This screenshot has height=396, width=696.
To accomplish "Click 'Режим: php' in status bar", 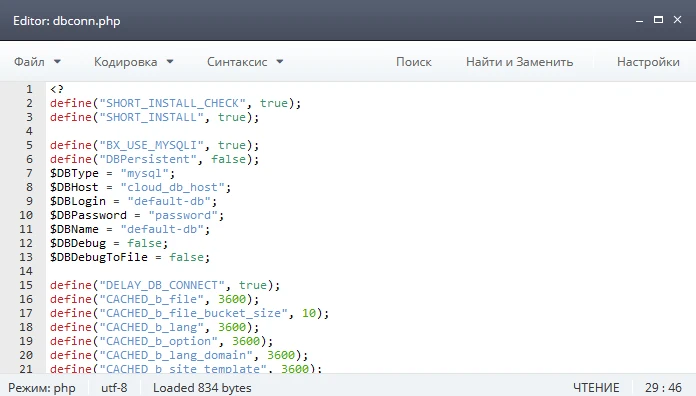I will pyautogui.click(x=42, y=388).
